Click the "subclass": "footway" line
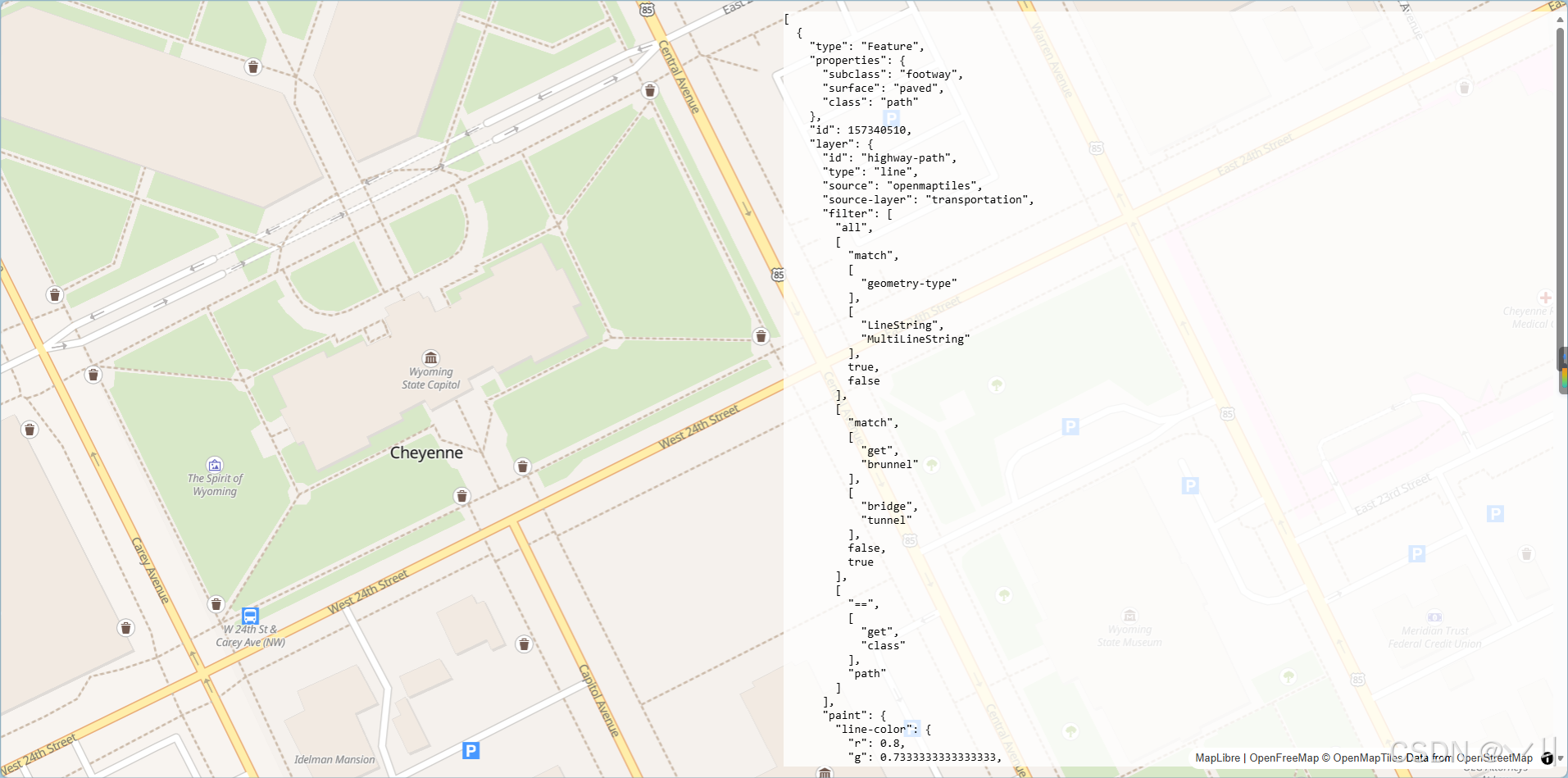 (893, 75)
